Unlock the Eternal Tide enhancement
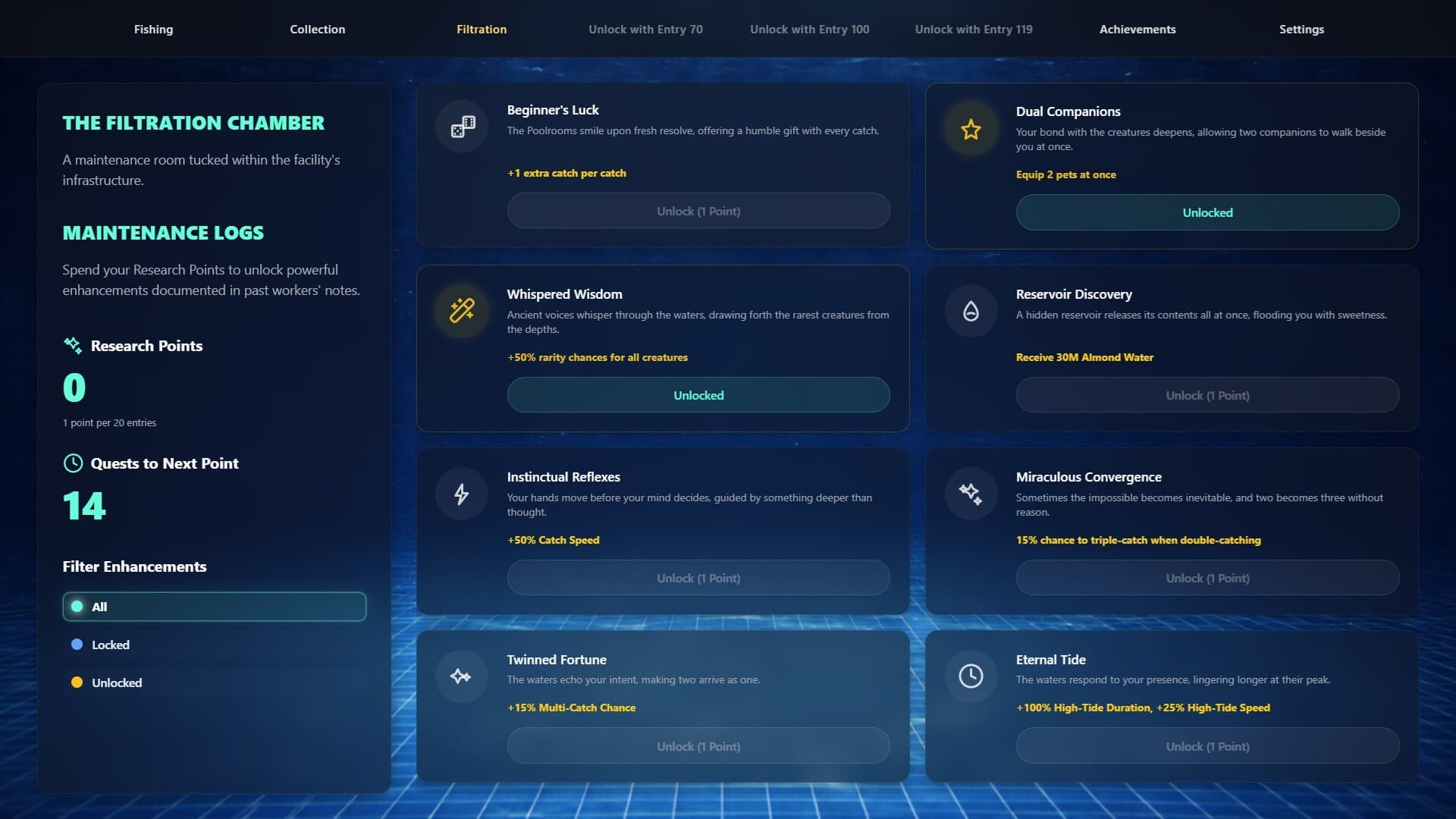 coord(1207,746)
